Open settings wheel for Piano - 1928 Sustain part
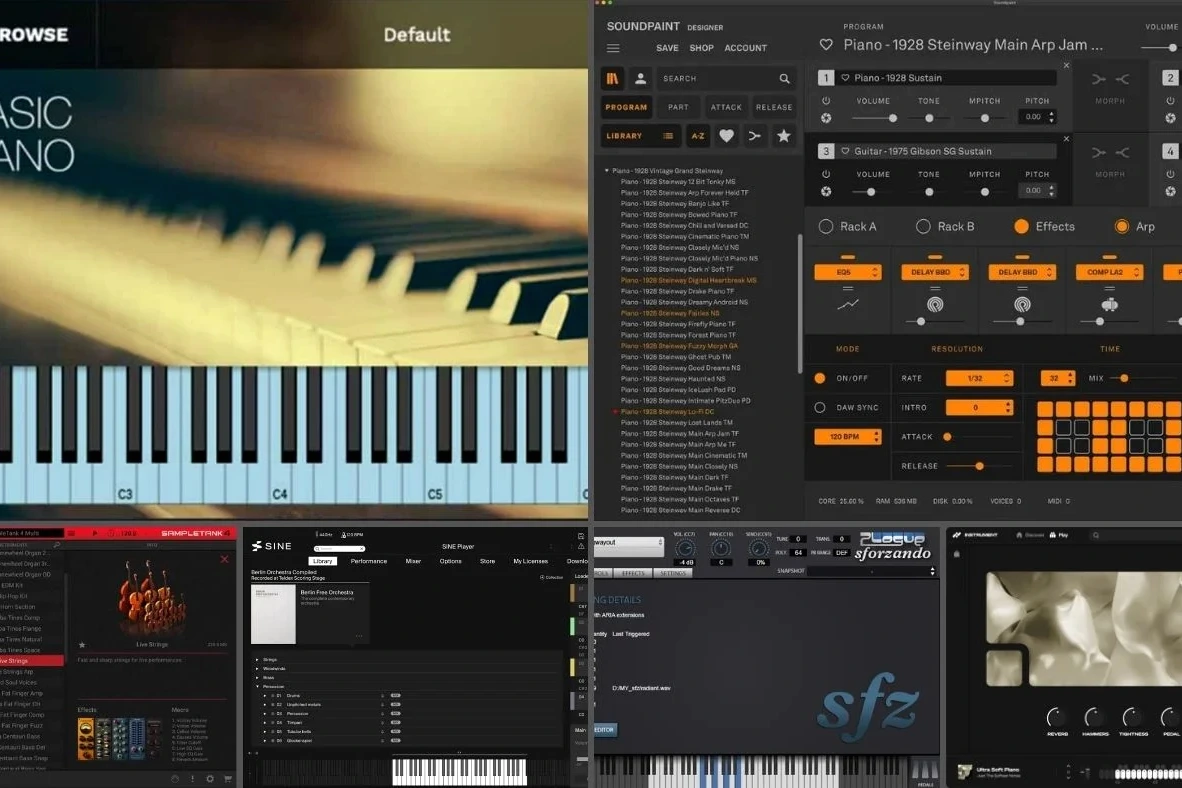Screen dimensions: 1182x788 (826, 118)
